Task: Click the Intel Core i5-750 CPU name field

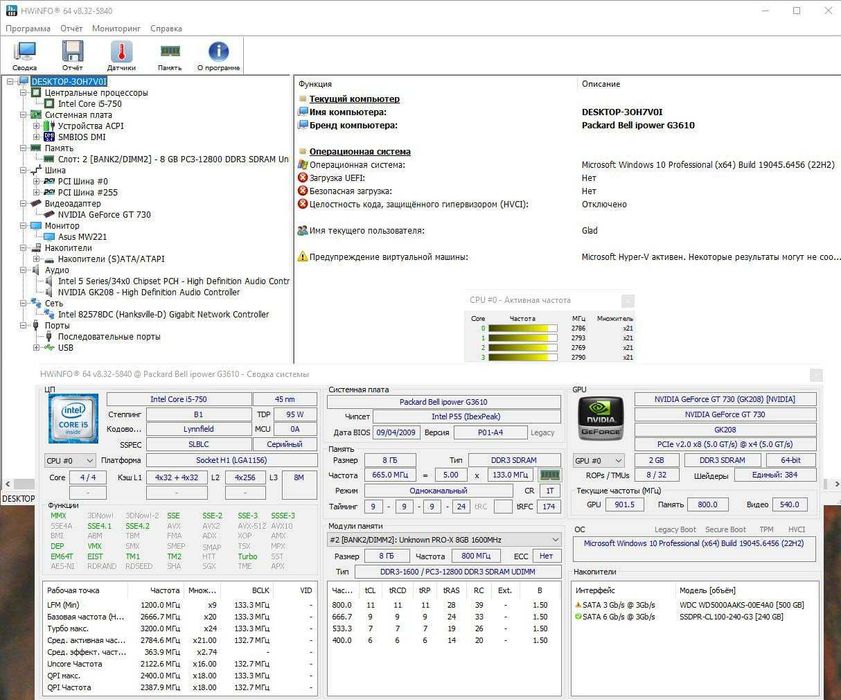Action: pyautogui.click(x=179, y=399)
